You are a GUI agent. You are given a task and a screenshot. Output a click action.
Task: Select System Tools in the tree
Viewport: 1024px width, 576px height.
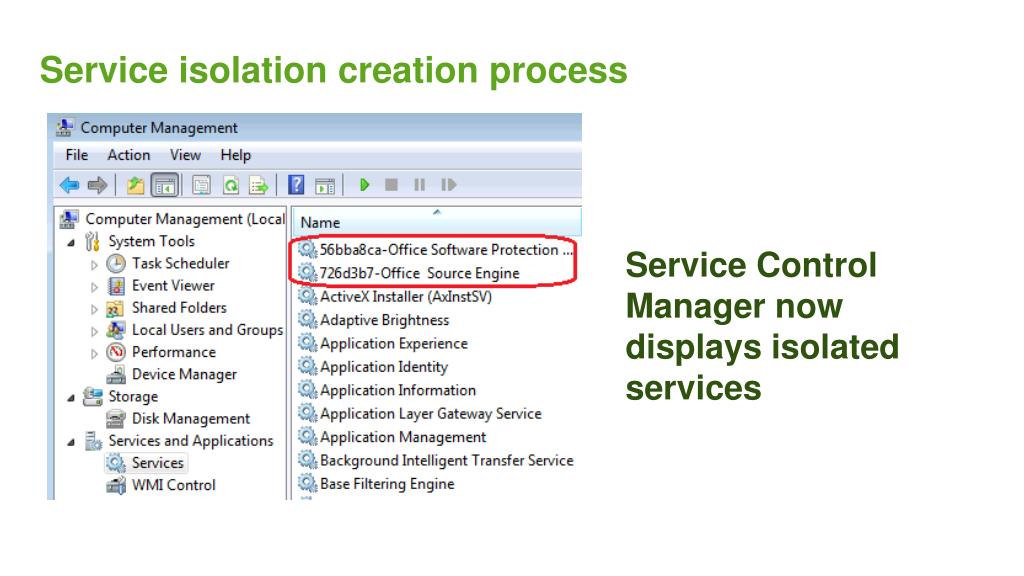[x=152, y=242]
